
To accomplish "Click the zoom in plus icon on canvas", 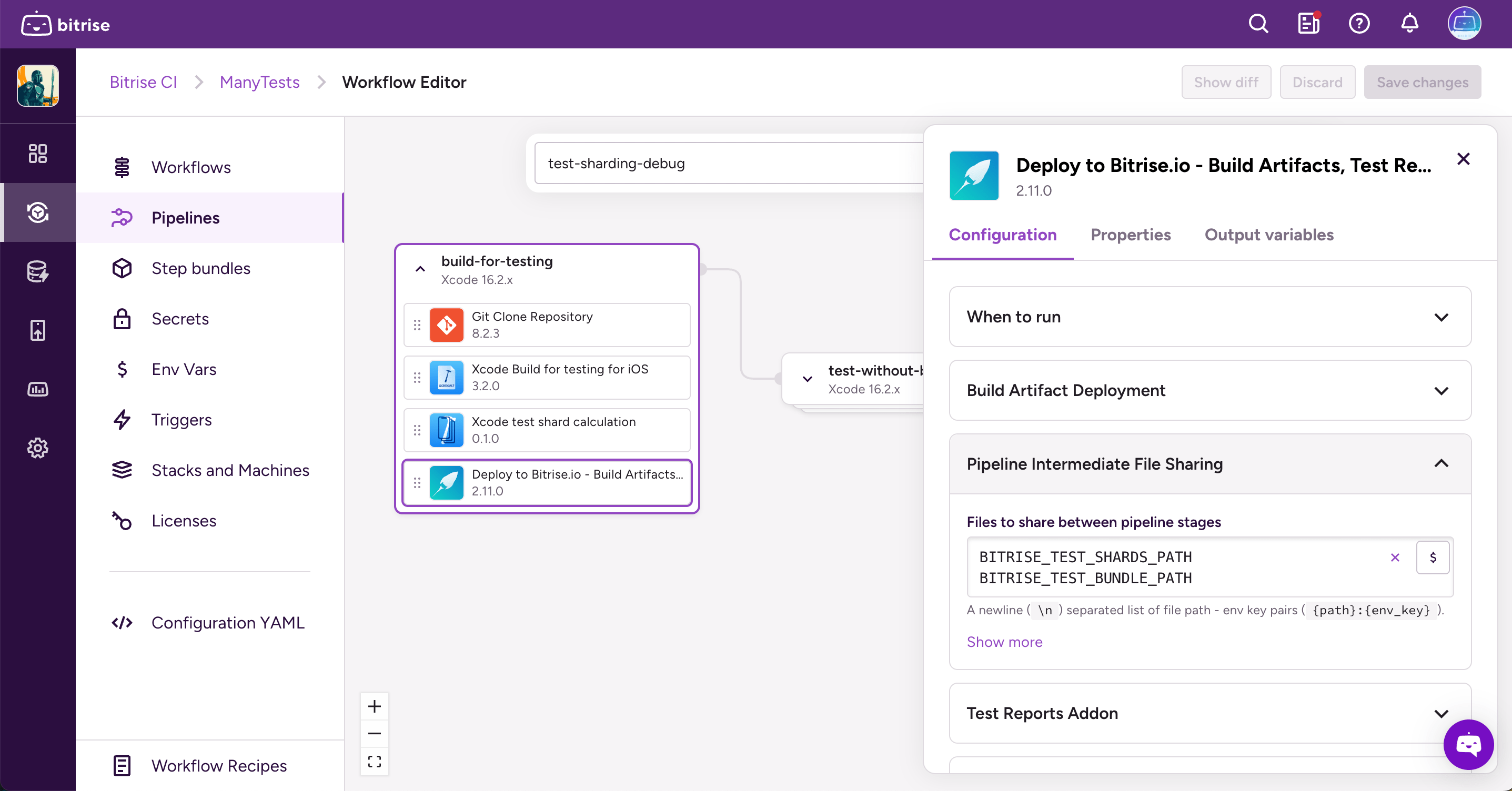I will [x=375, y=706].
